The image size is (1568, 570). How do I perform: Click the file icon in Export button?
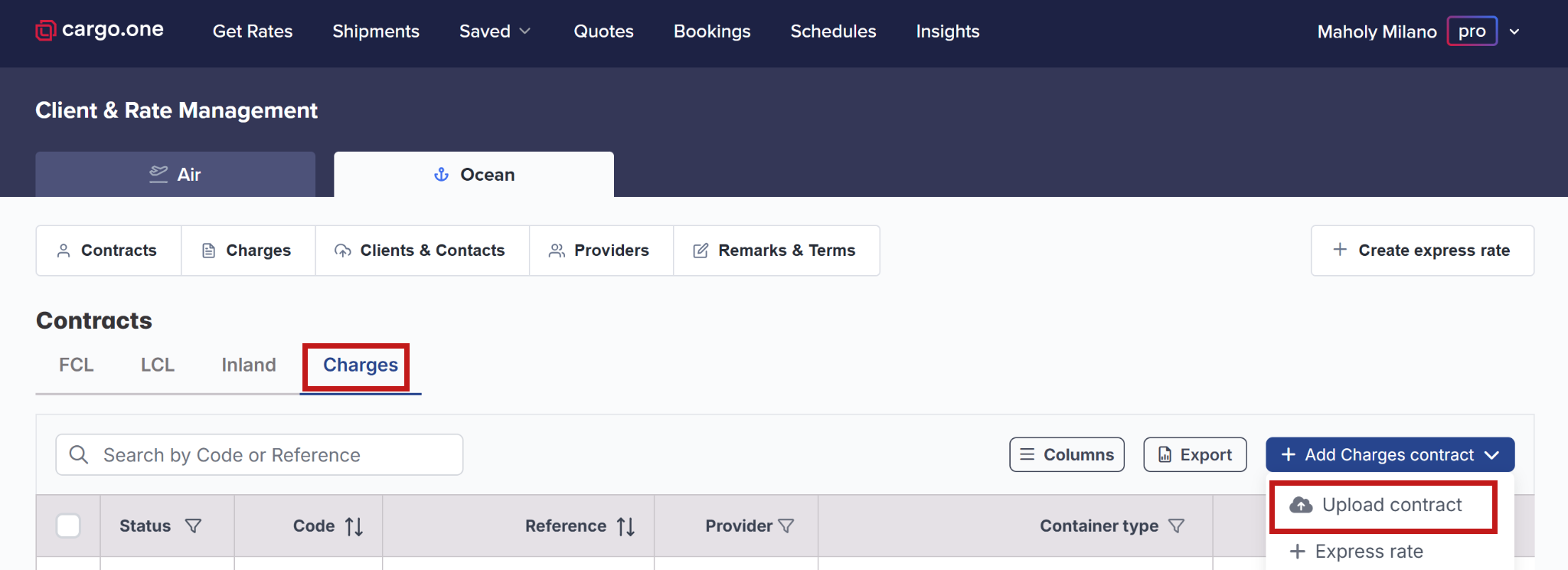(x=1165, y=454)
